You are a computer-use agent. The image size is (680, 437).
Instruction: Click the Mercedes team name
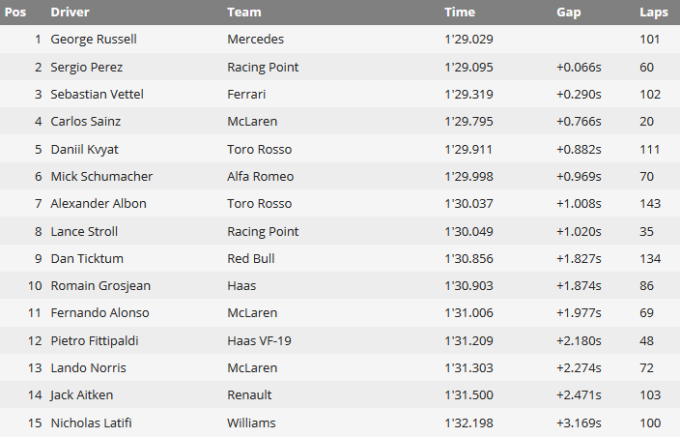[255, 39]
